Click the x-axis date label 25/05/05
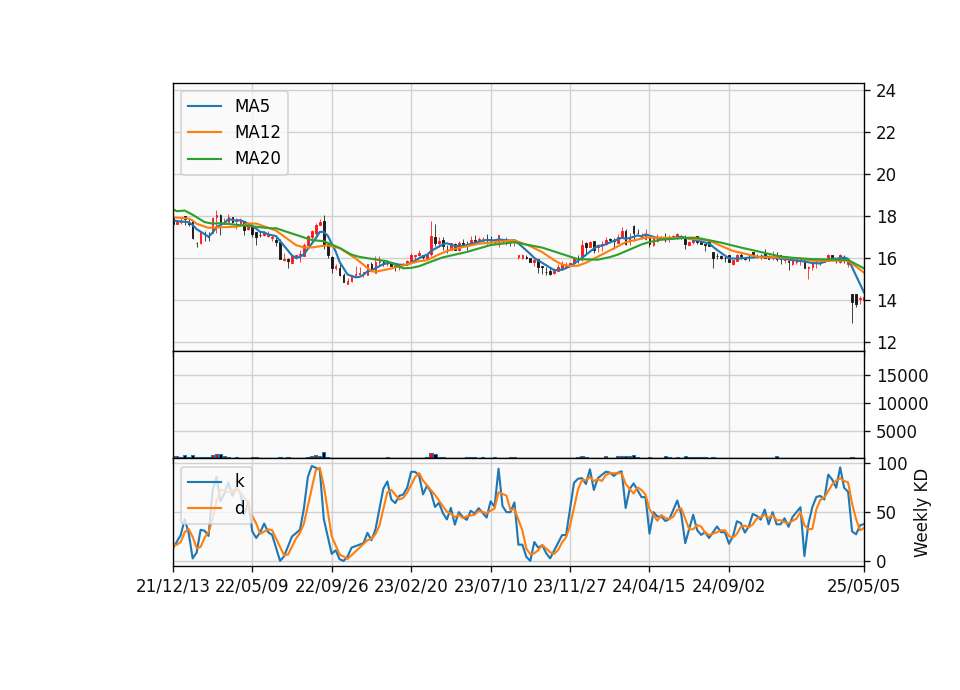 click(x=864, y=586)
